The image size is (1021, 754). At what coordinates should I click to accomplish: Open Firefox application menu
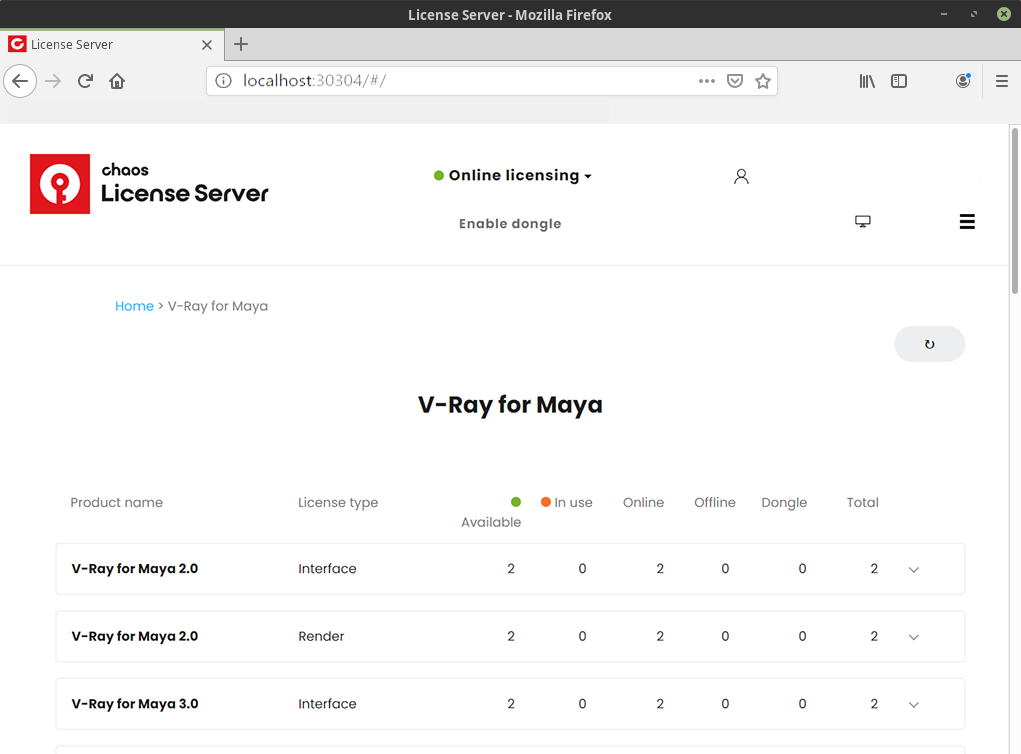[1002, 81]
